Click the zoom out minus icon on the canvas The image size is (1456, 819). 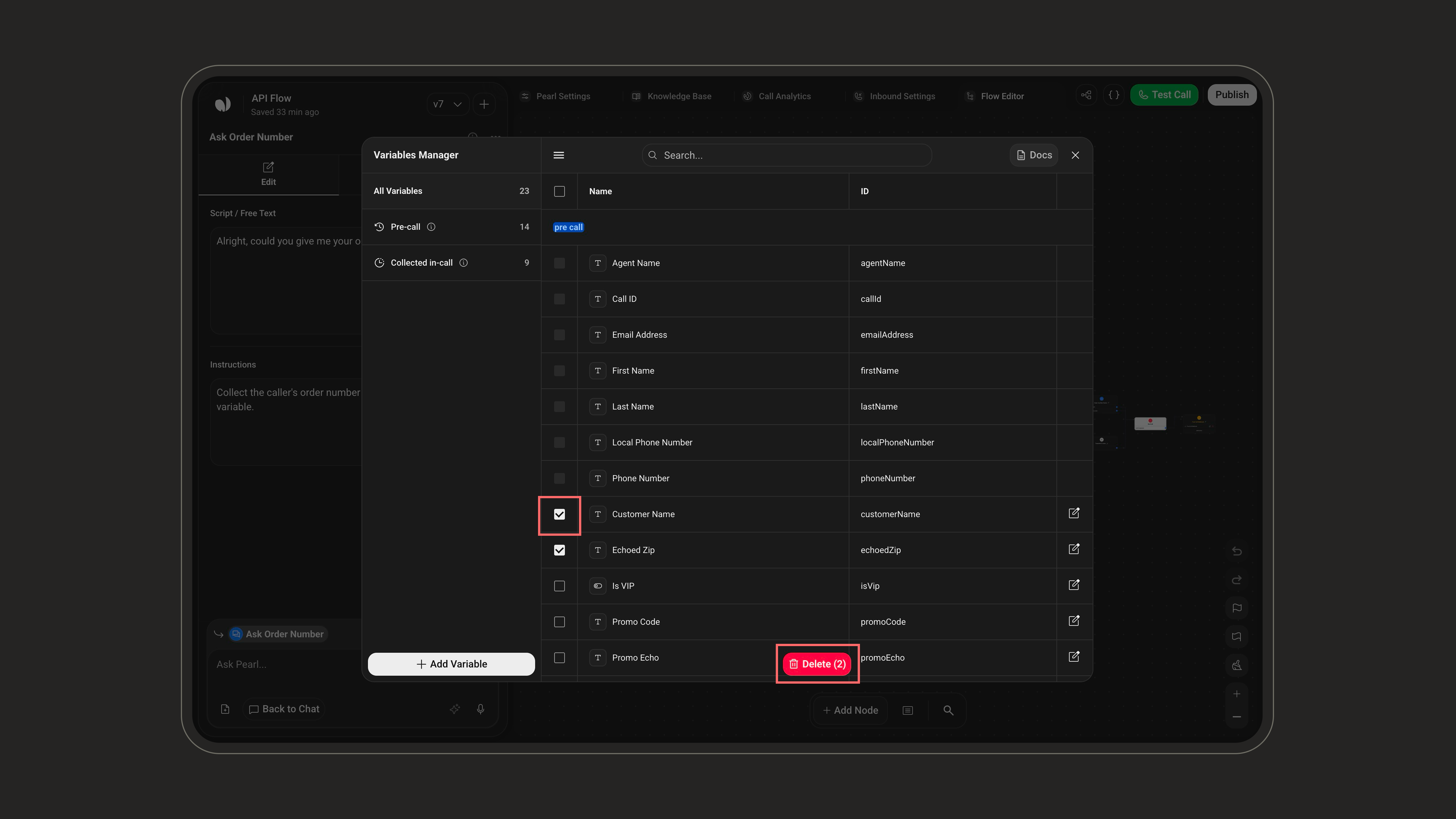[x=1237, y=717]
